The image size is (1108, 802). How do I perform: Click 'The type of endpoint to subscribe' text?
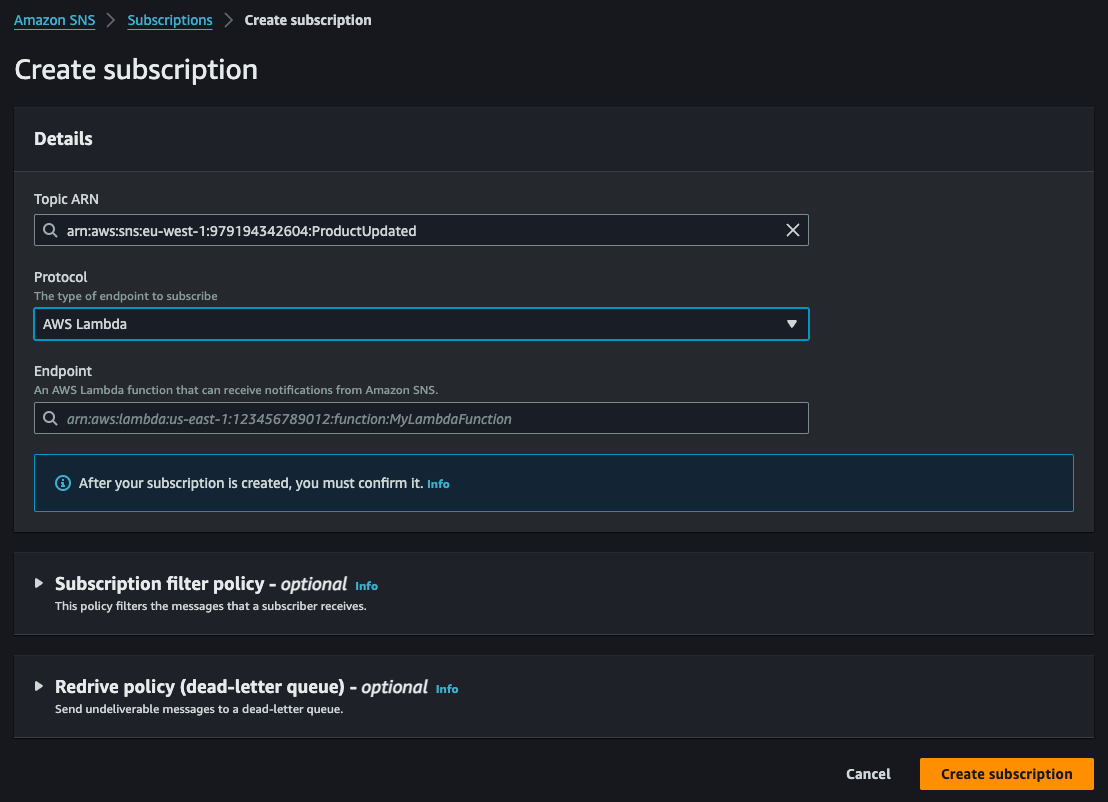tap(126, 296)
